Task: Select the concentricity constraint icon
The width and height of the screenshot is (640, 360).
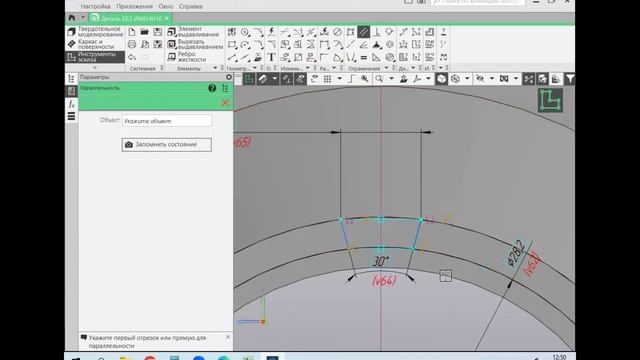Action: tap(390, 44)
